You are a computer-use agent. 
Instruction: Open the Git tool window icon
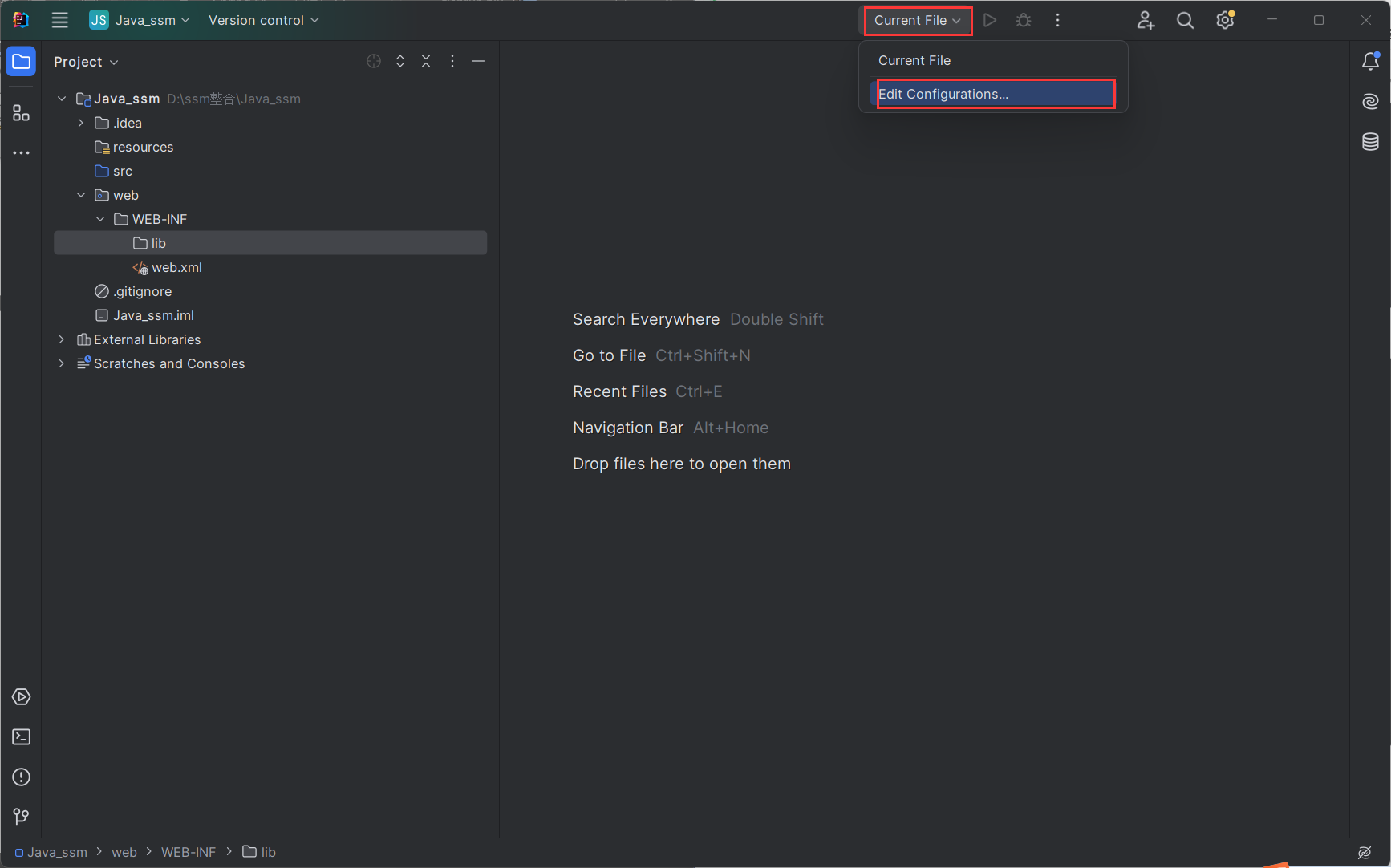point(21,817)
